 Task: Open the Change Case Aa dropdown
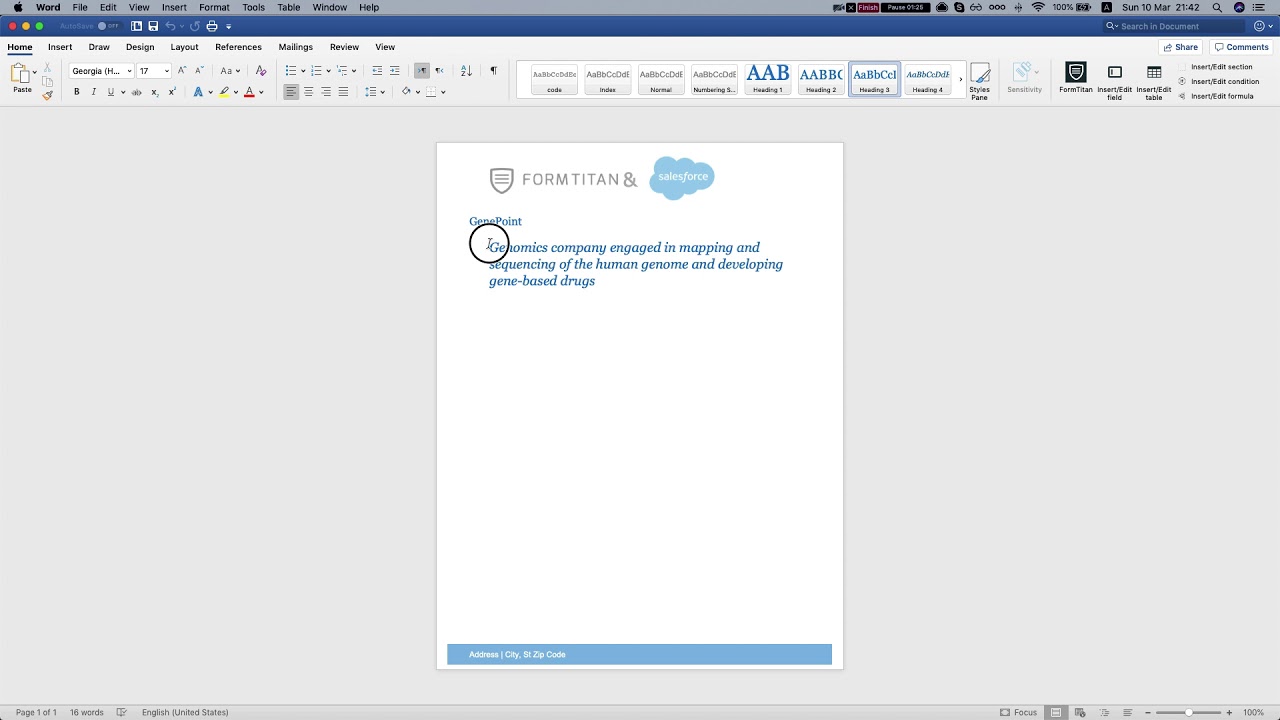click(x=231, y=71)
